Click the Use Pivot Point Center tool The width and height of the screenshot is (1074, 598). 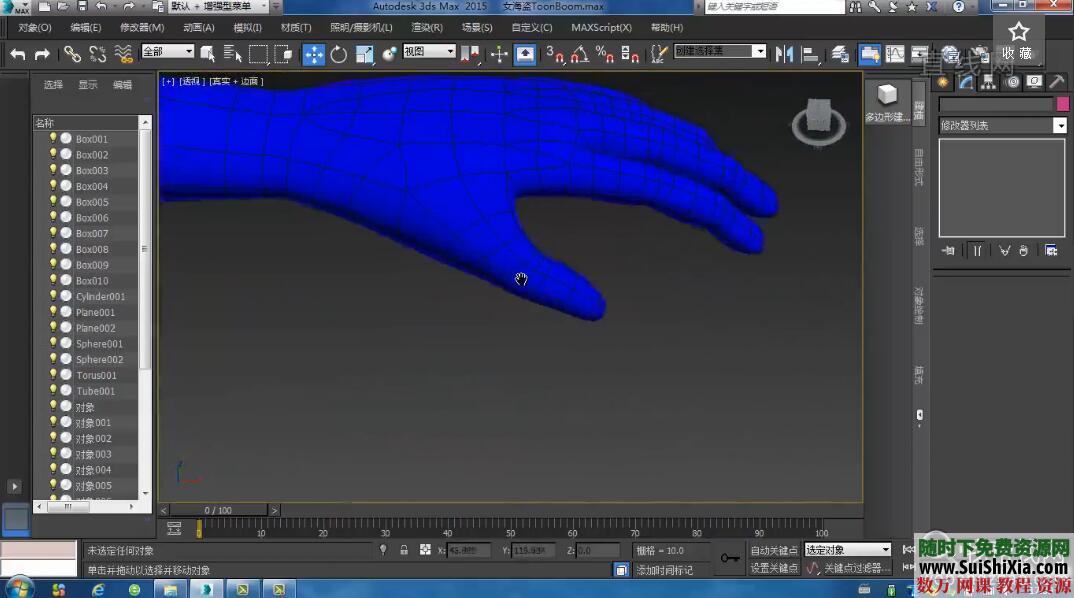pyautogui.click(x=470, y=54)
